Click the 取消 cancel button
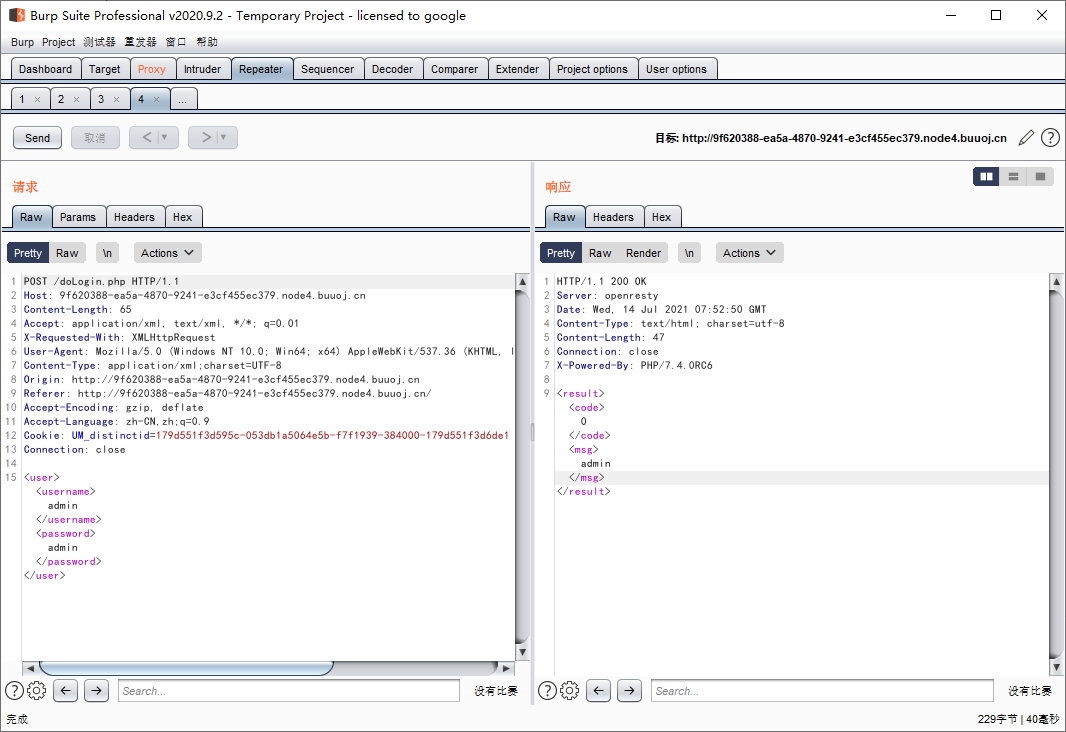 pyautogui.click(x=95, y=138)
